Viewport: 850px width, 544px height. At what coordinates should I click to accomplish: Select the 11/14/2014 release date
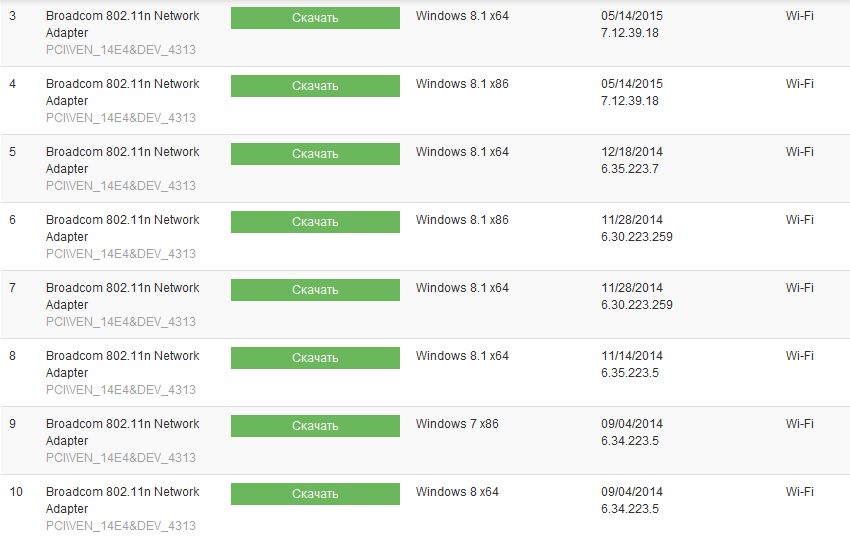[632, 356]
